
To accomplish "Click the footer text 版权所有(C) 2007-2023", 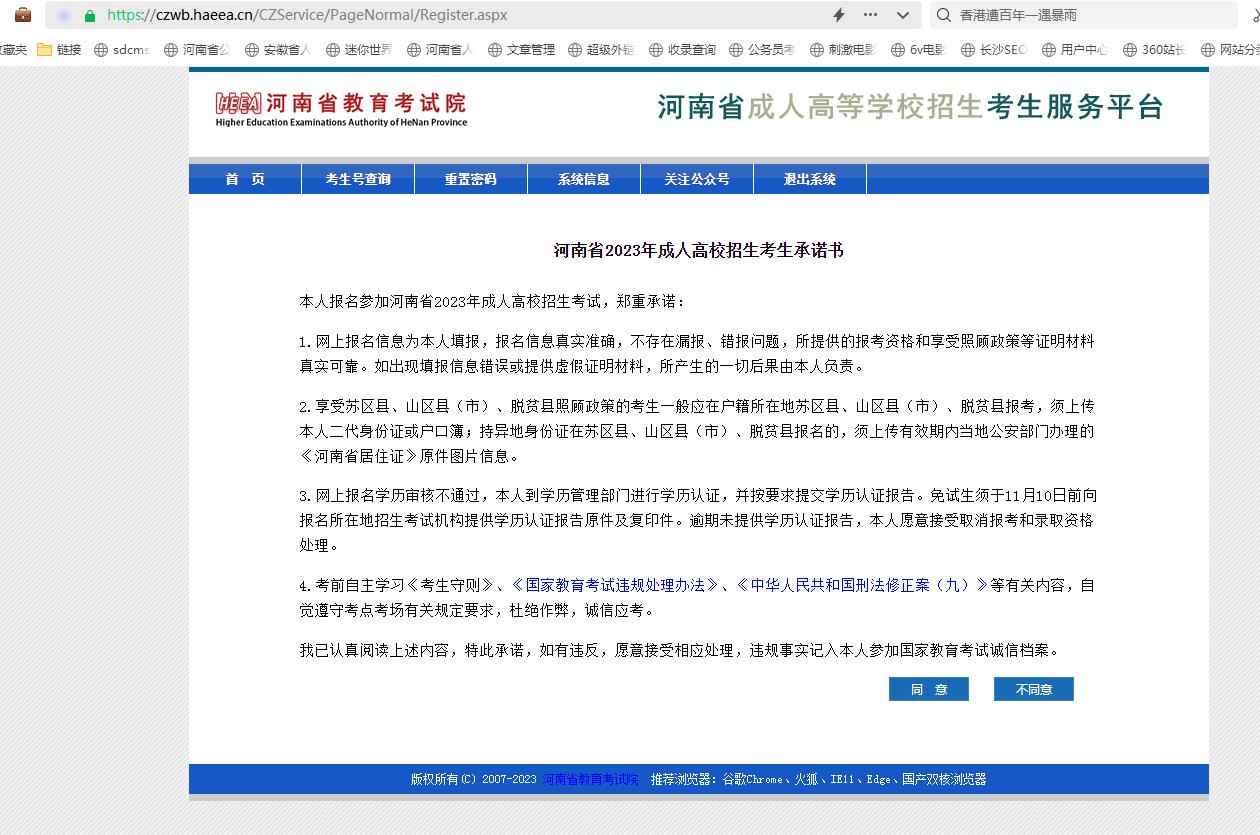I will (474, 779).
